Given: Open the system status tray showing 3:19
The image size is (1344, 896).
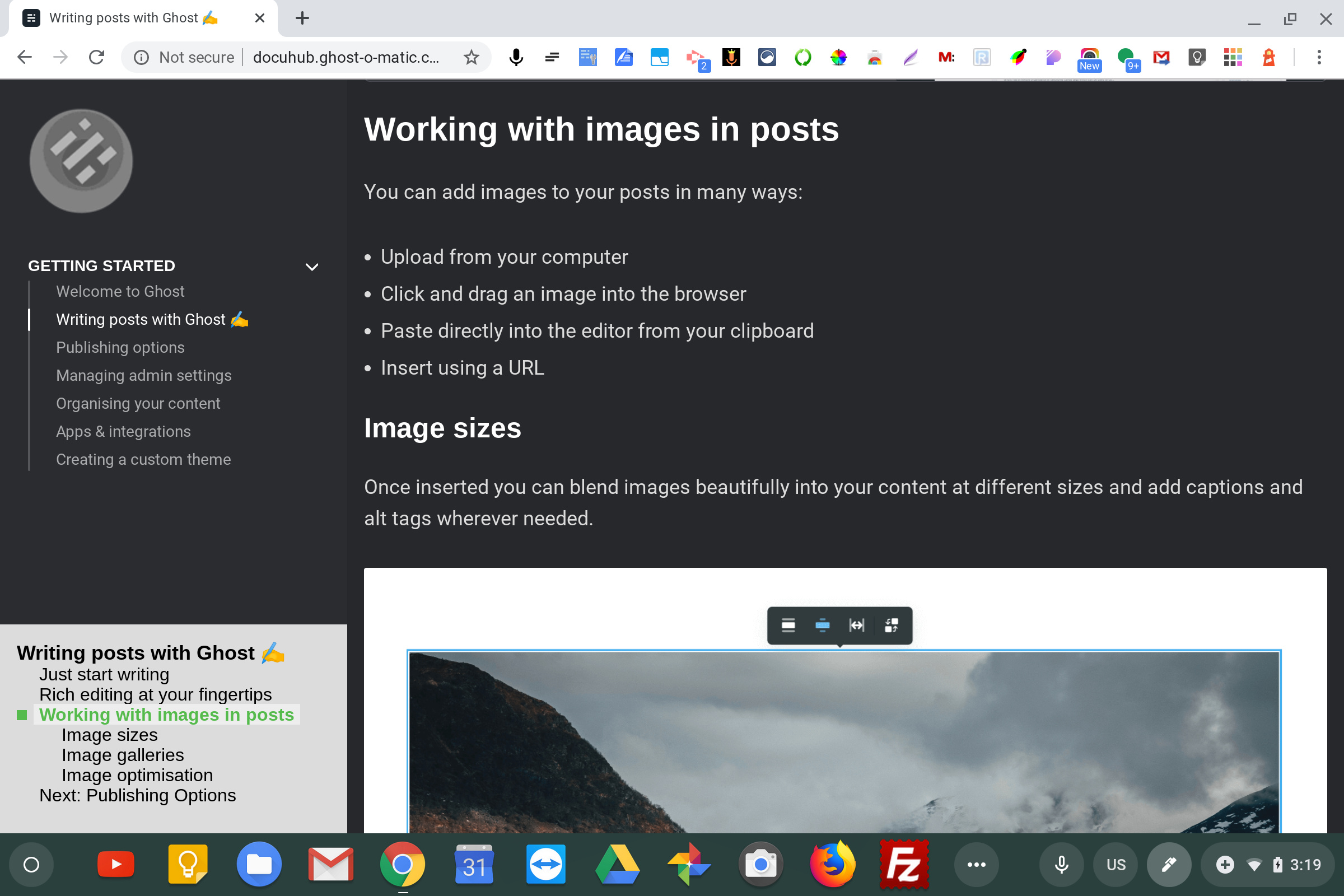Looking at the screenshot, I should click(x=1267, y=864).
